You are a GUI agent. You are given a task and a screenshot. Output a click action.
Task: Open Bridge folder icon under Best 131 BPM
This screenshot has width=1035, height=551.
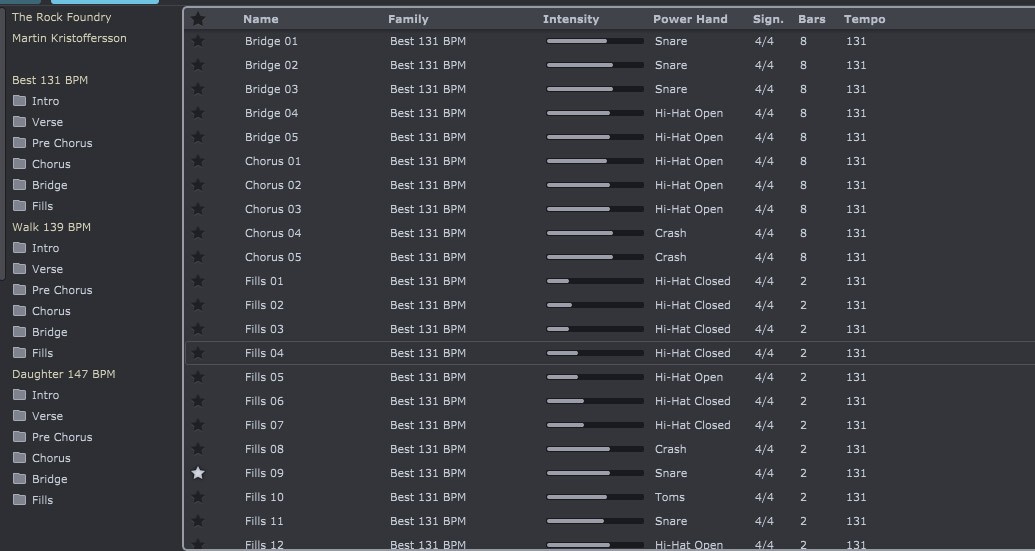click(20, 185)
